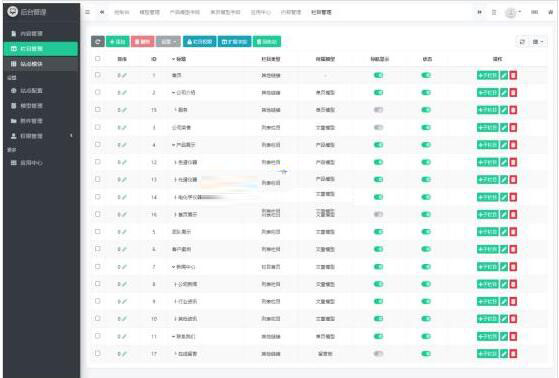The image size is (559, 378).
Task: Tick the select-all checkbox in table header
Action: (98, 58)
